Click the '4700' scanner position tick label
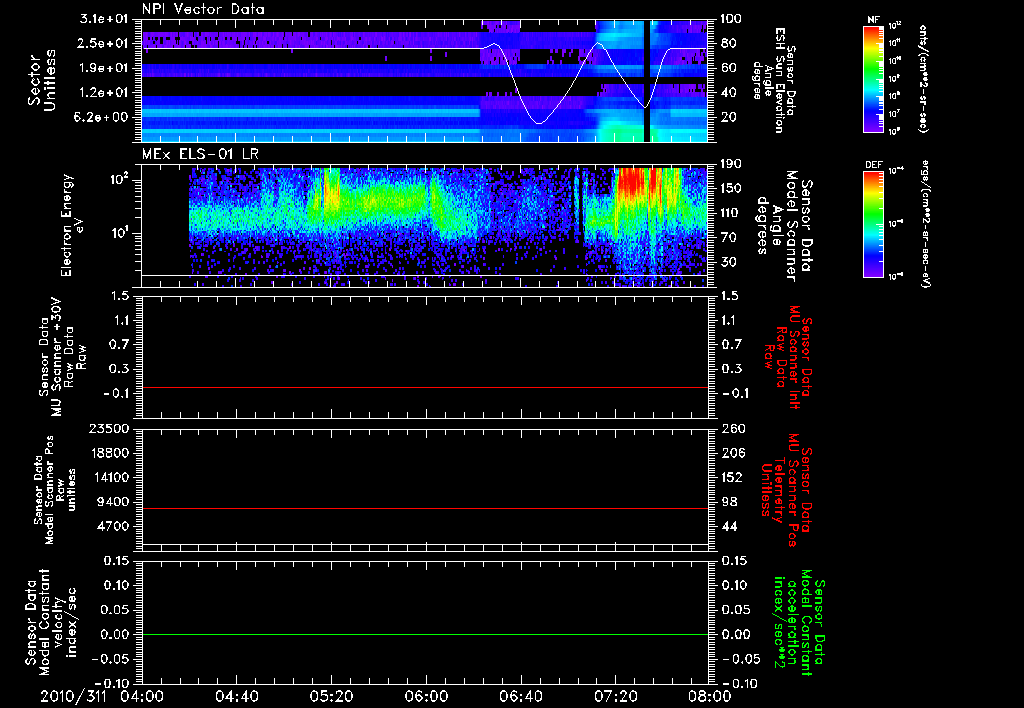The image size is (1024, 708). coord(114,526)
